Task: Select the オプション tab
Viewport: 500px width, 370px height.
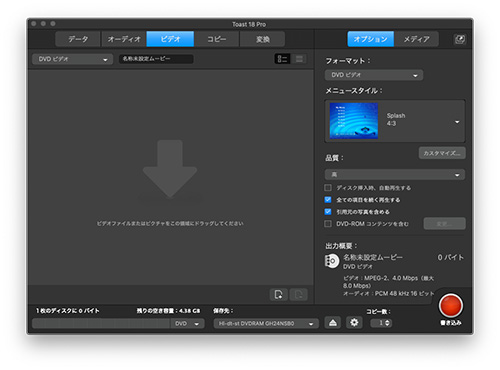Action: (x=371, y=39)
